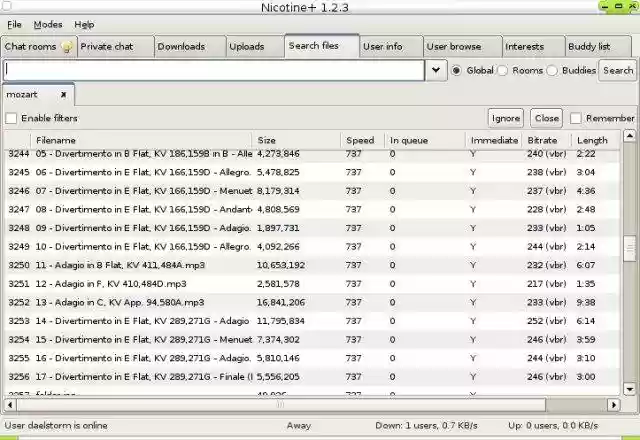
Task: Click size value 16,841,206
Action: (x=281, y=302)
